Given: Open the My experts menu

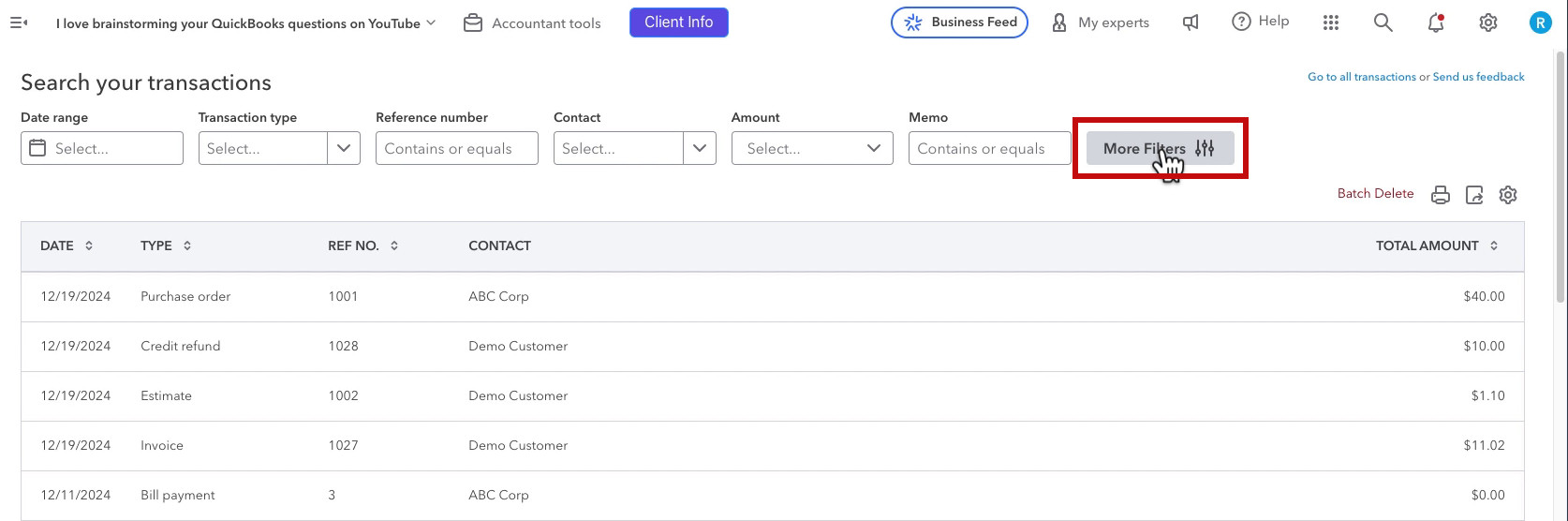Looking at the screenshot, I should click(x=1101, y=22).
